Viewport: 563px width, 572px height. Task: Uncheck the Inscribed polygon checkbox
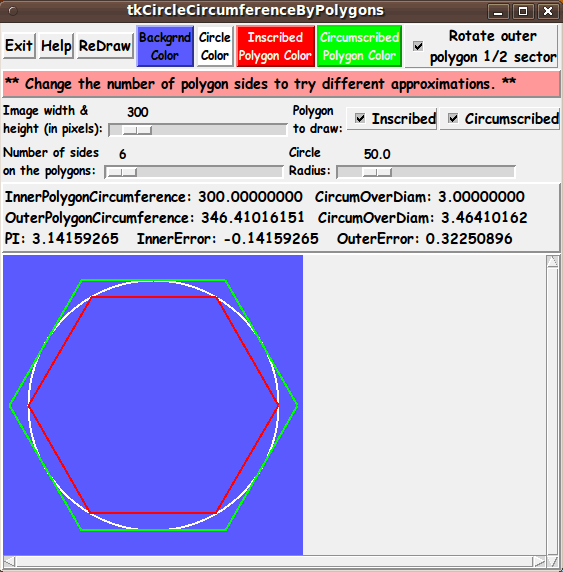(360, 118)
